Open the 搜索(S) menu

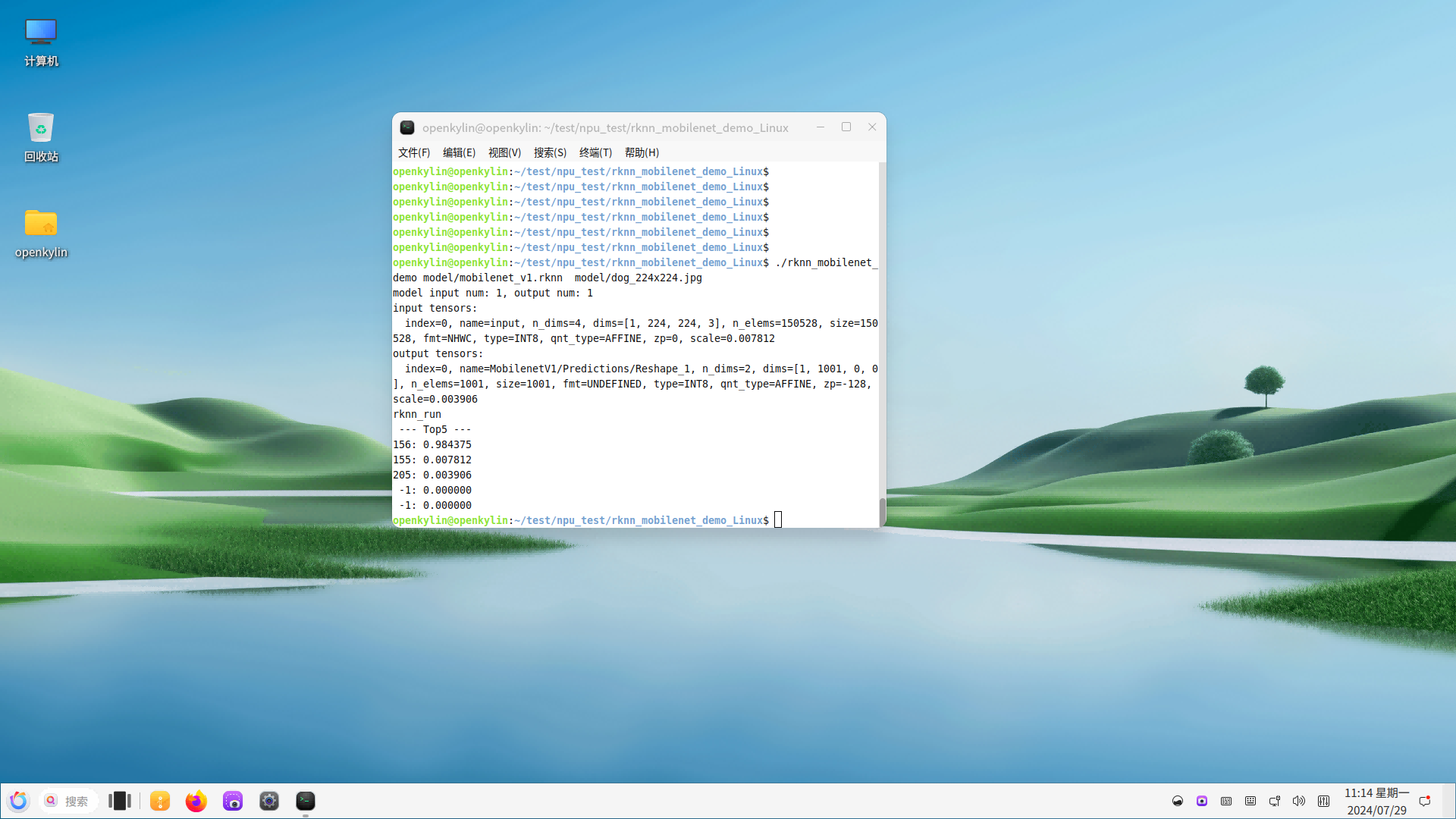coord(550,152)
